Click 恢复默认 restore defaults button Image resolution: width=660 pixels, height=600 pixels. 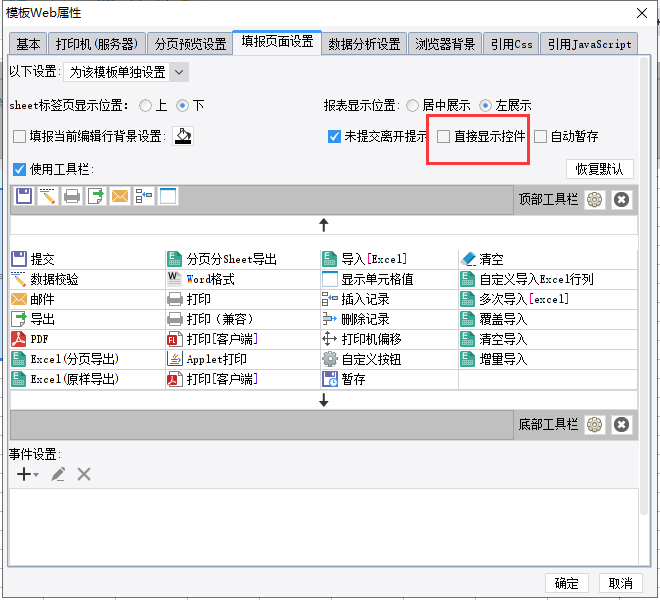point(599,169)
